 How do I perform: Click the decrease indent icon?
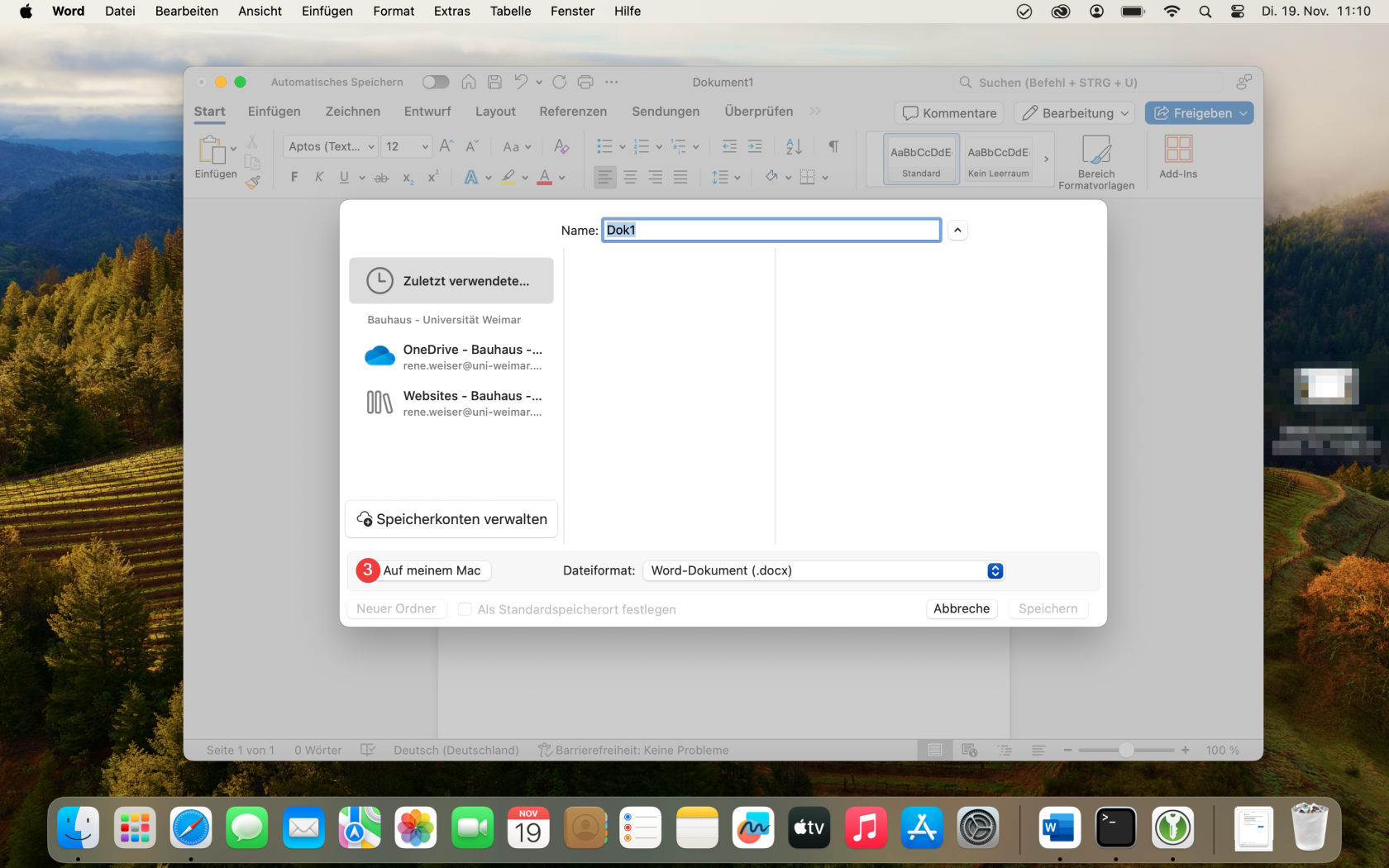pos(729,146)
